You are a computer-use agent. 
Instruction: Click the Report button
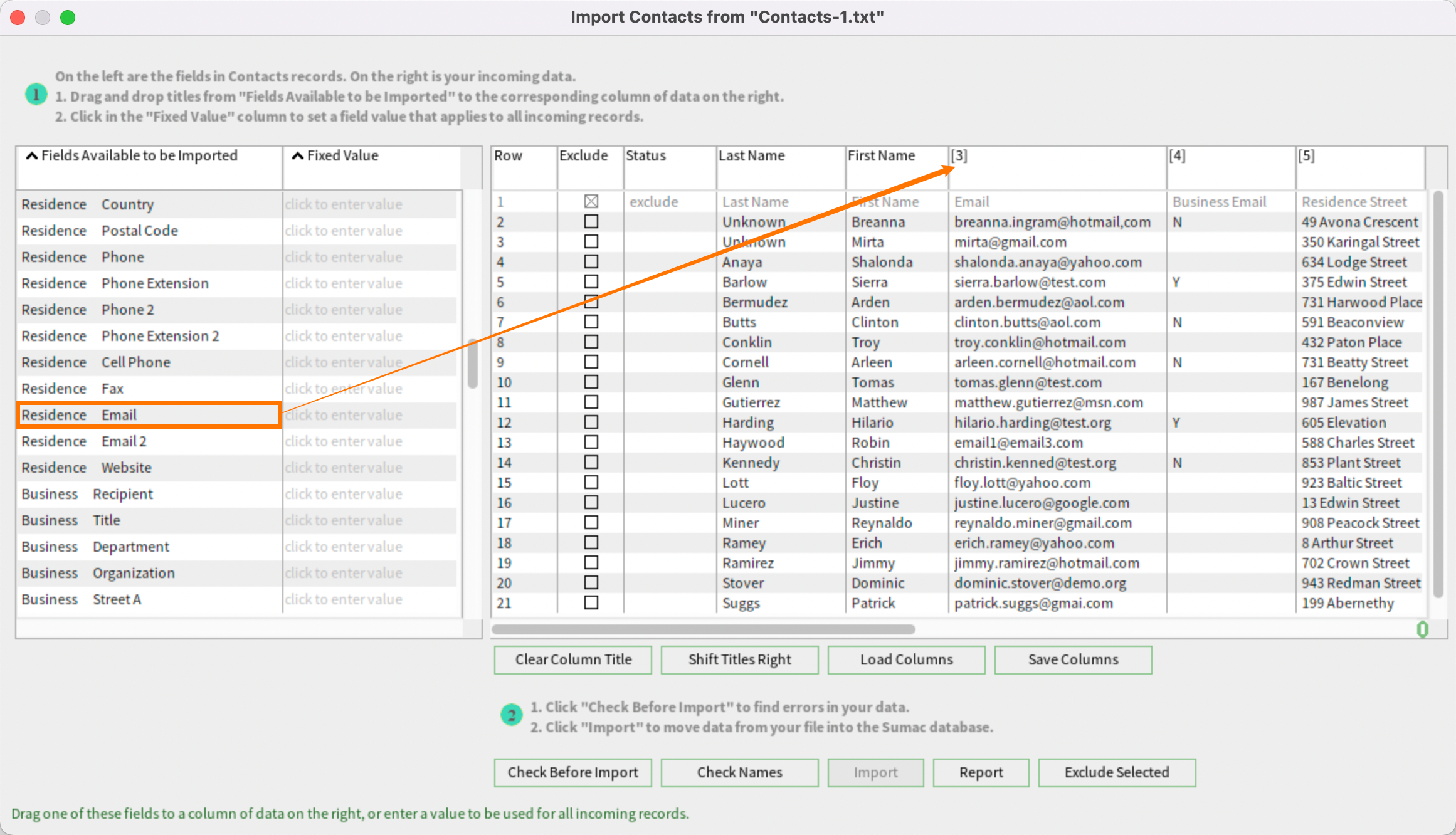pos(981,772)
